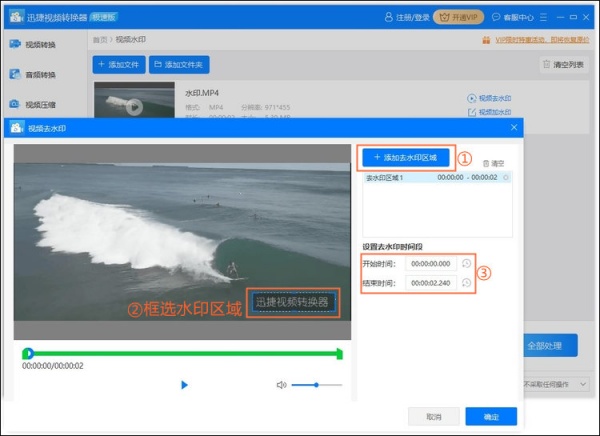600x436 pixels.
Task: Mute audio with the speaker icon
Action: pos(282,385)
